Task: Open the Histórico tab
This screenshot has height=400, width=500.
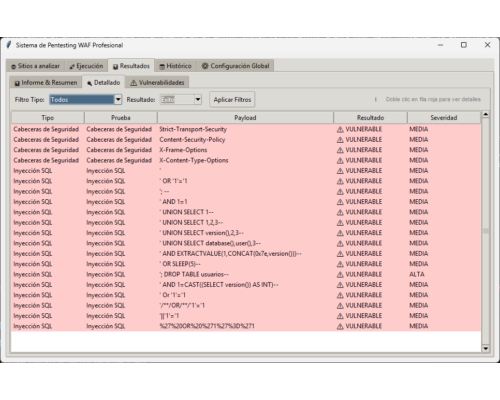Action: pos(175,66)
